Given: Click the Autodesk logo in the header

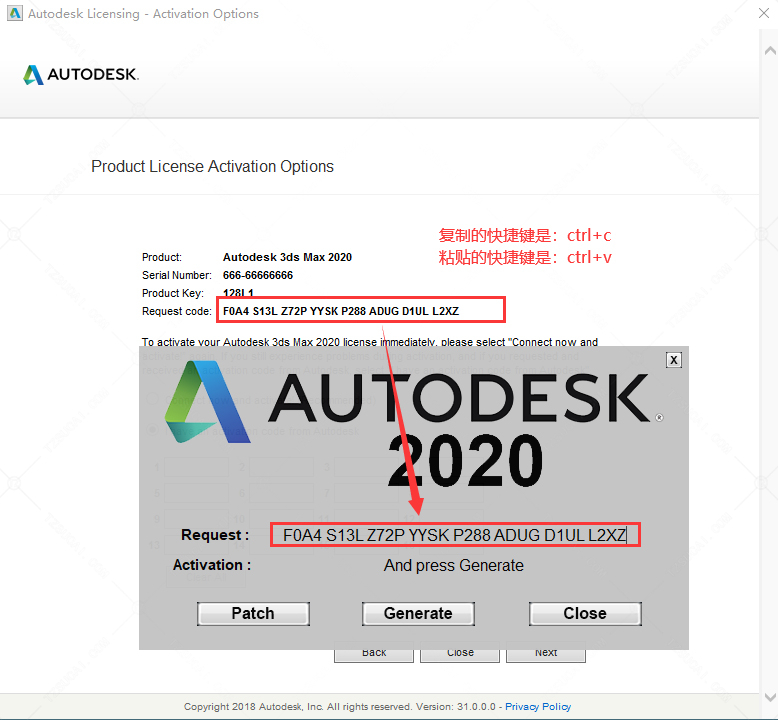Looking at the screenshot, I should [81, 74].
